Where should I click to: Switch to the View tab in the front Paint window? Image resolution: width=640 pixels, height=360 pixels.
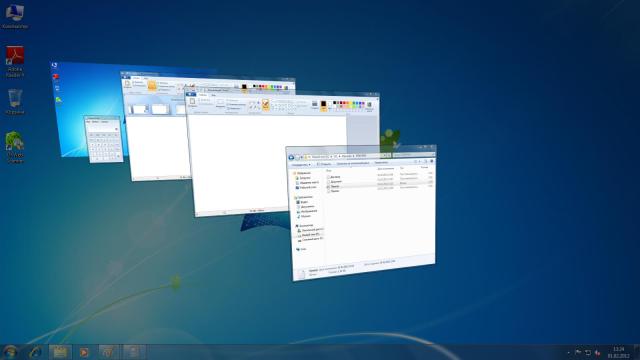tap(213, 96)
